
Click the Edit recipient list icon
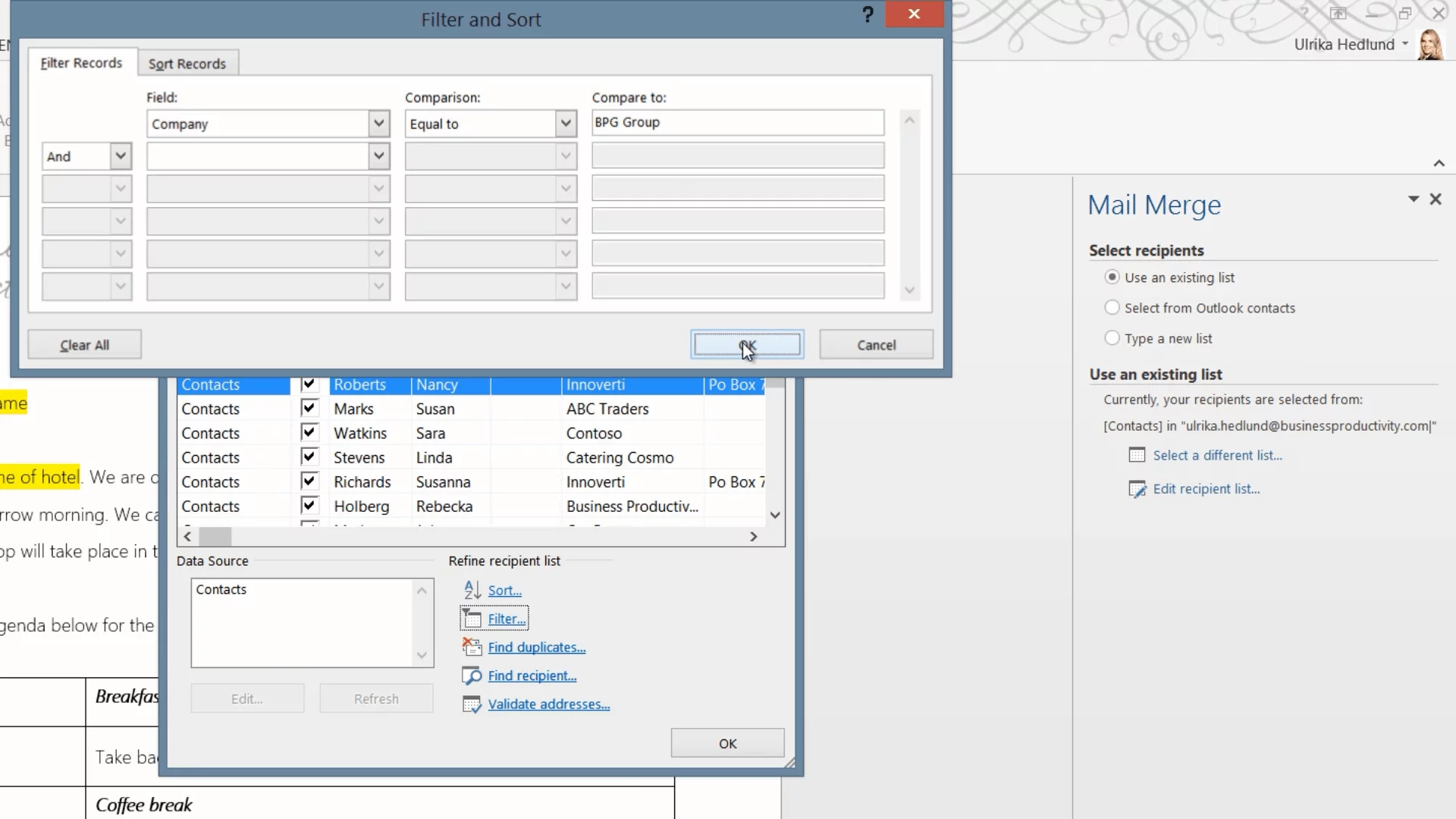(1137, 489)
